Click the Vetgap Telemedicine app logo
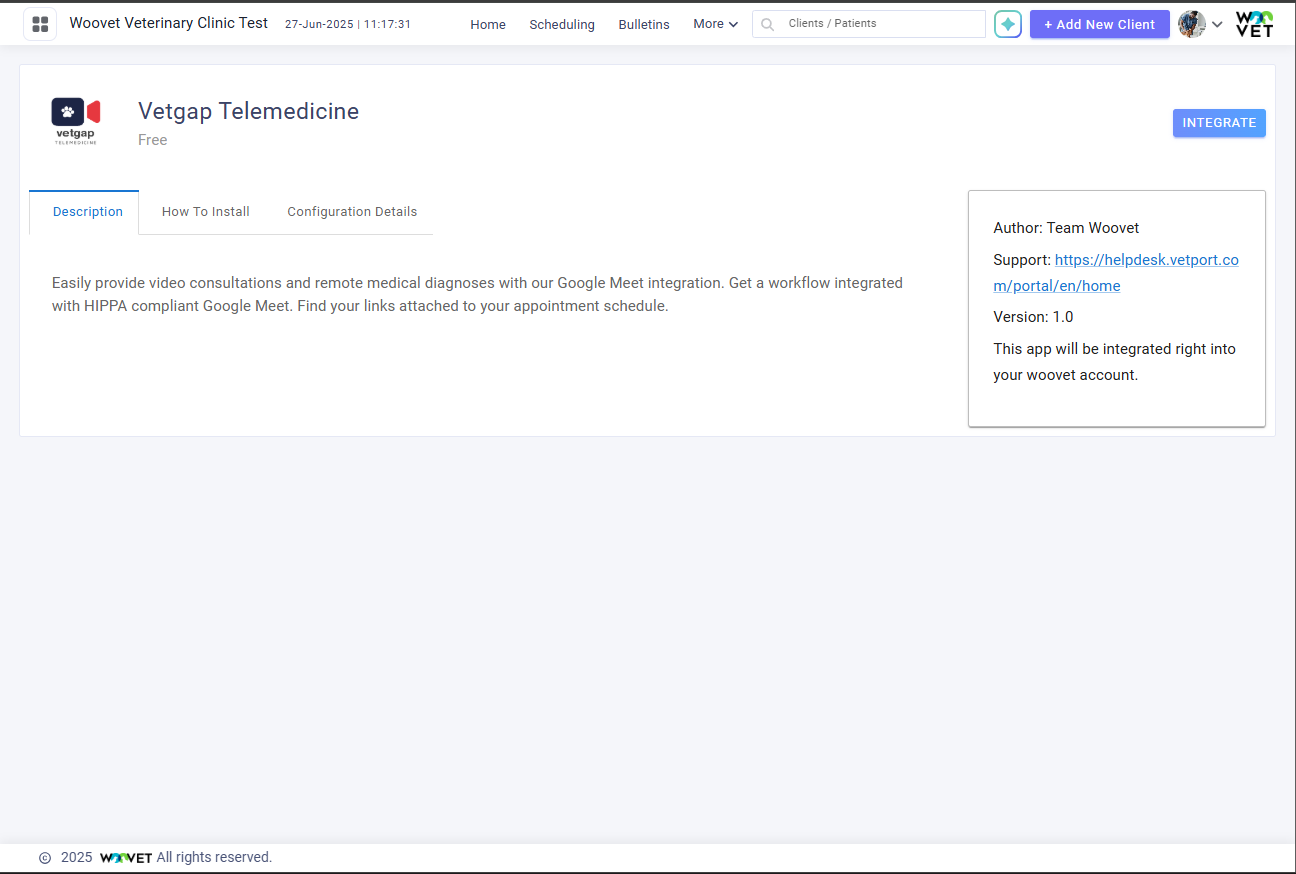 click(76, 122)
